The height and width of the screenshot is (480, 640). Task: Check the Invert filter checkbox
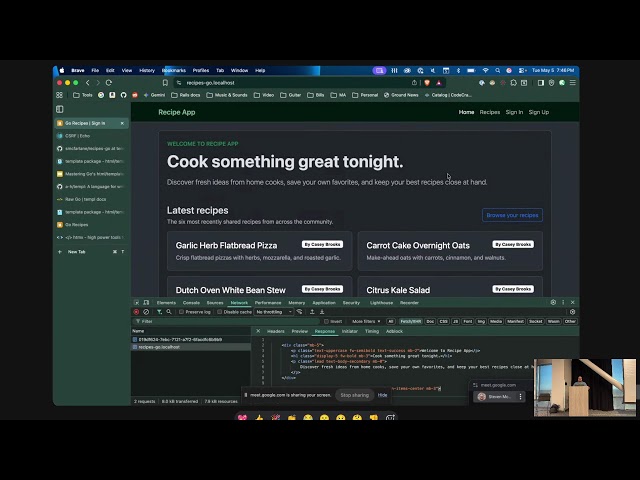point(326,322)
